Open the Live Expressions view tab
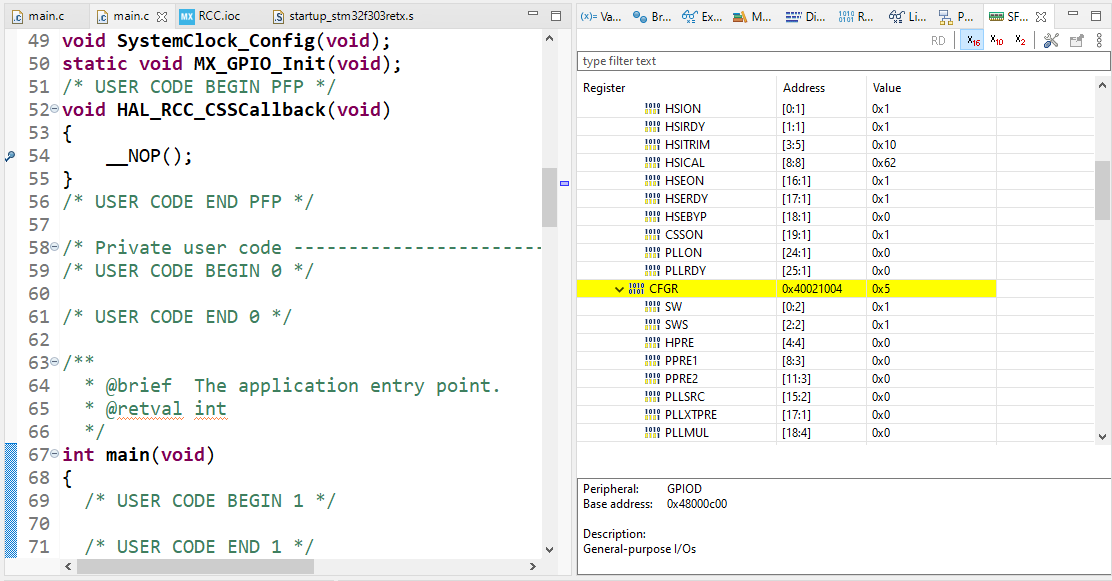Screen dimensions: 1112x581 point(906,17)
